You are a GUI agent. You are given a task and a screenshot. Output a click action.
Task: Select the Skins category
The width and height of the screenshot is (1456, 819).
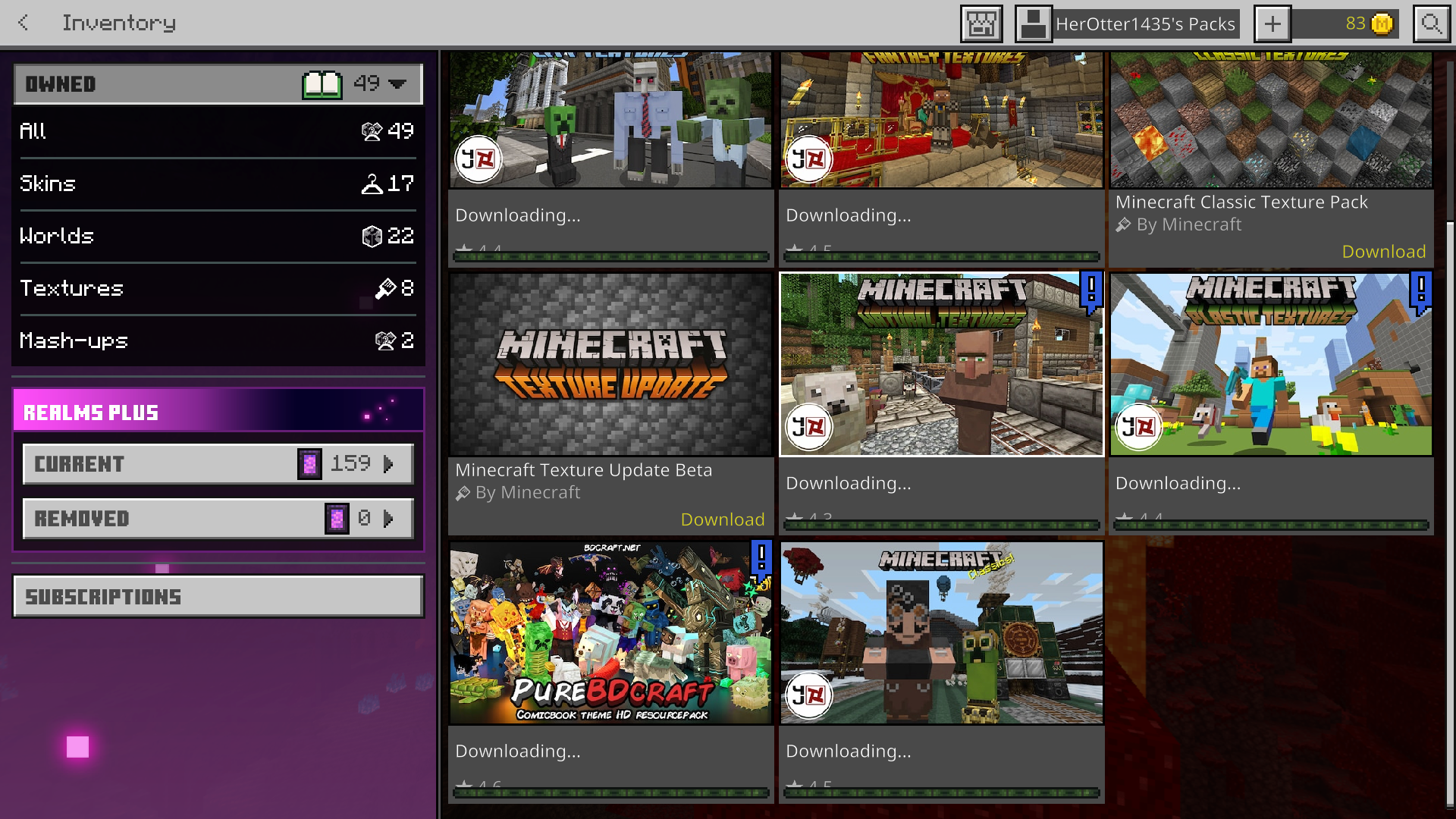[218, 184]
